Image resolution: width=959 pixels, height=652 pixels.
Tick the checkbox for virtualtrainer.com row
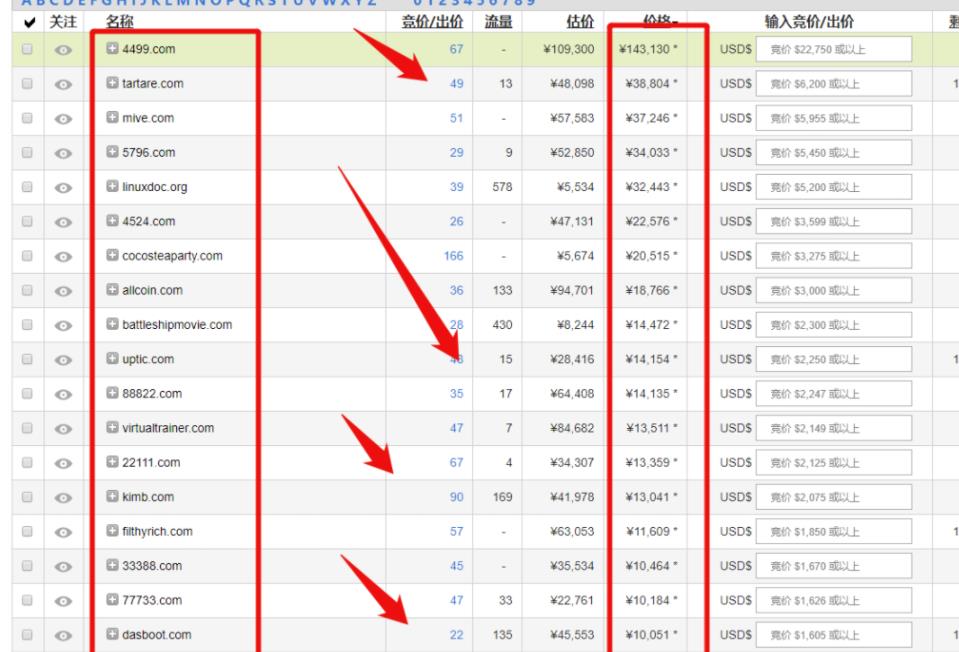coord(26,429)
